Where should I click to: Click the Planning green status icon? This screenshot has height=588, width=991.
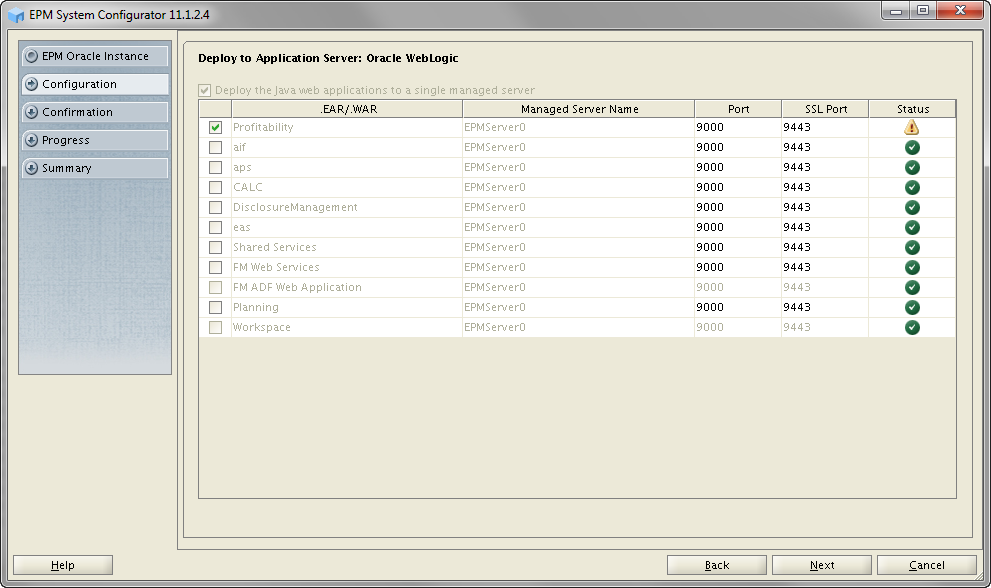(912, 307)
